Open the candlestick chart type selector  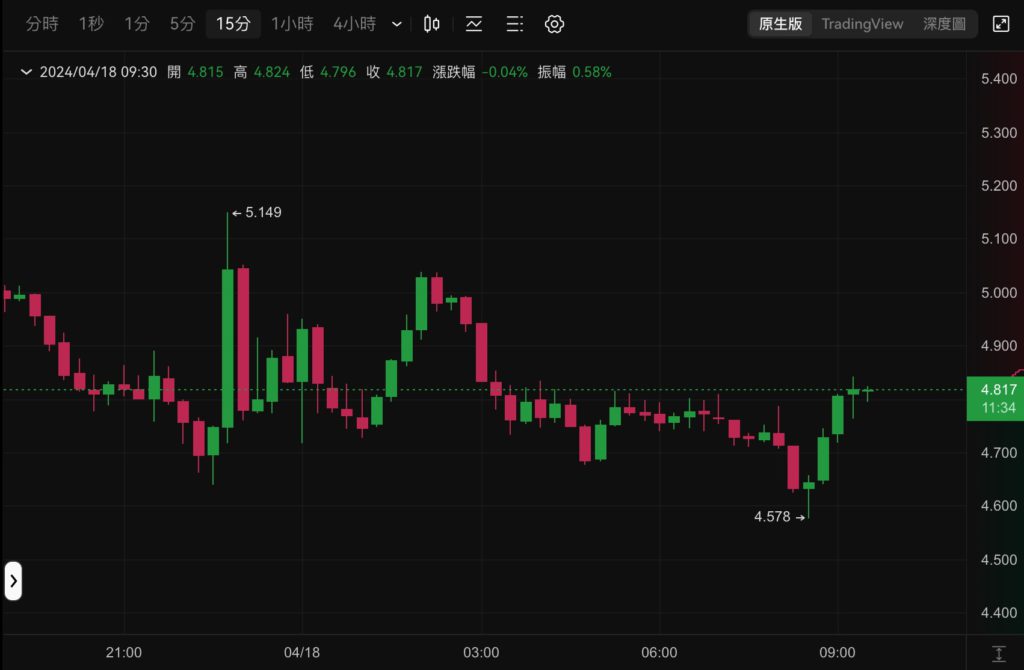pyautogui.click(x=432, y=24)
